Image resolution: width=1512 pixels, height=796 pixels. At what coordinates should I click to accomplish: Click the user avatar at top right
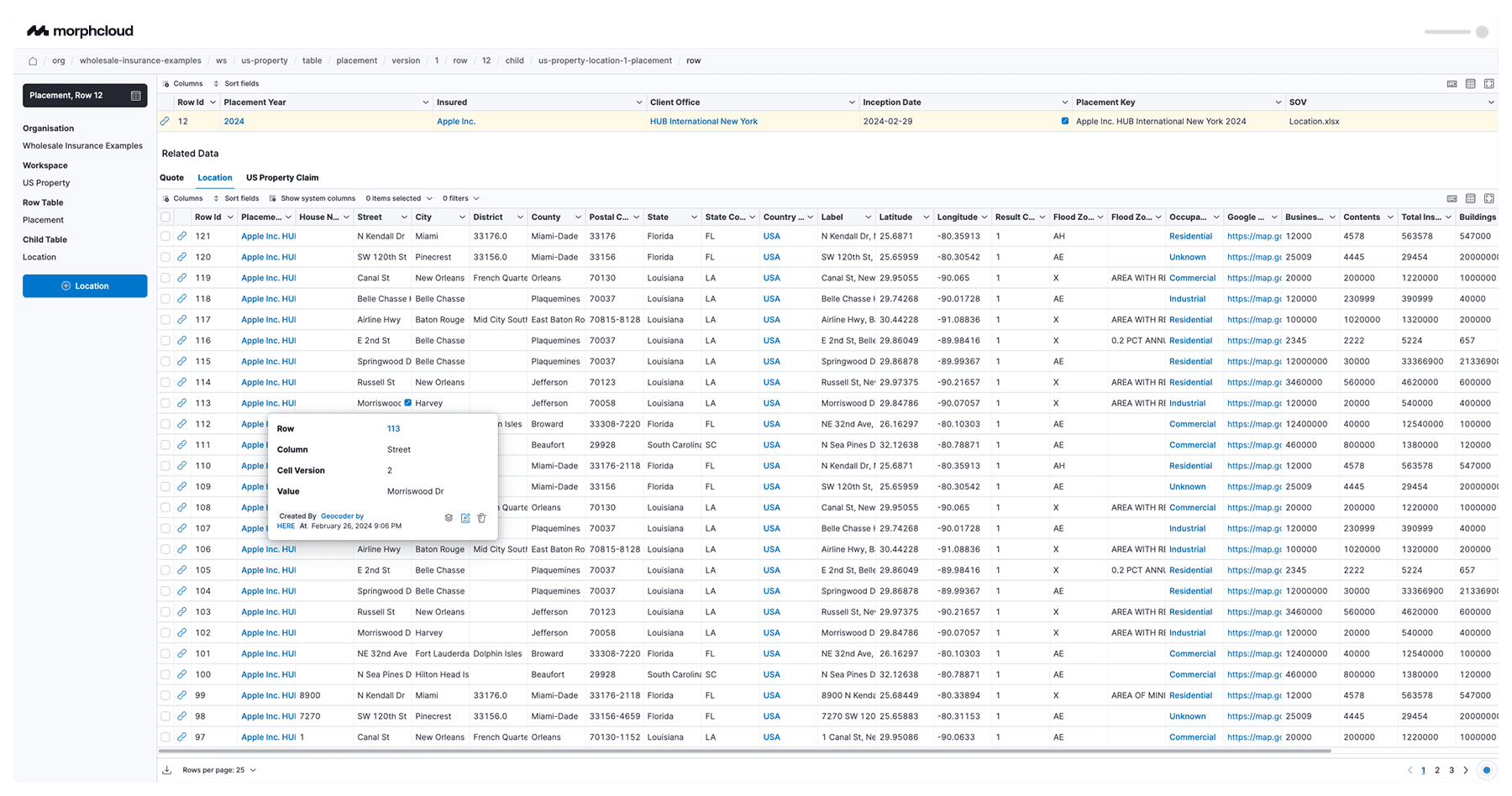(x=1482, y=32)
